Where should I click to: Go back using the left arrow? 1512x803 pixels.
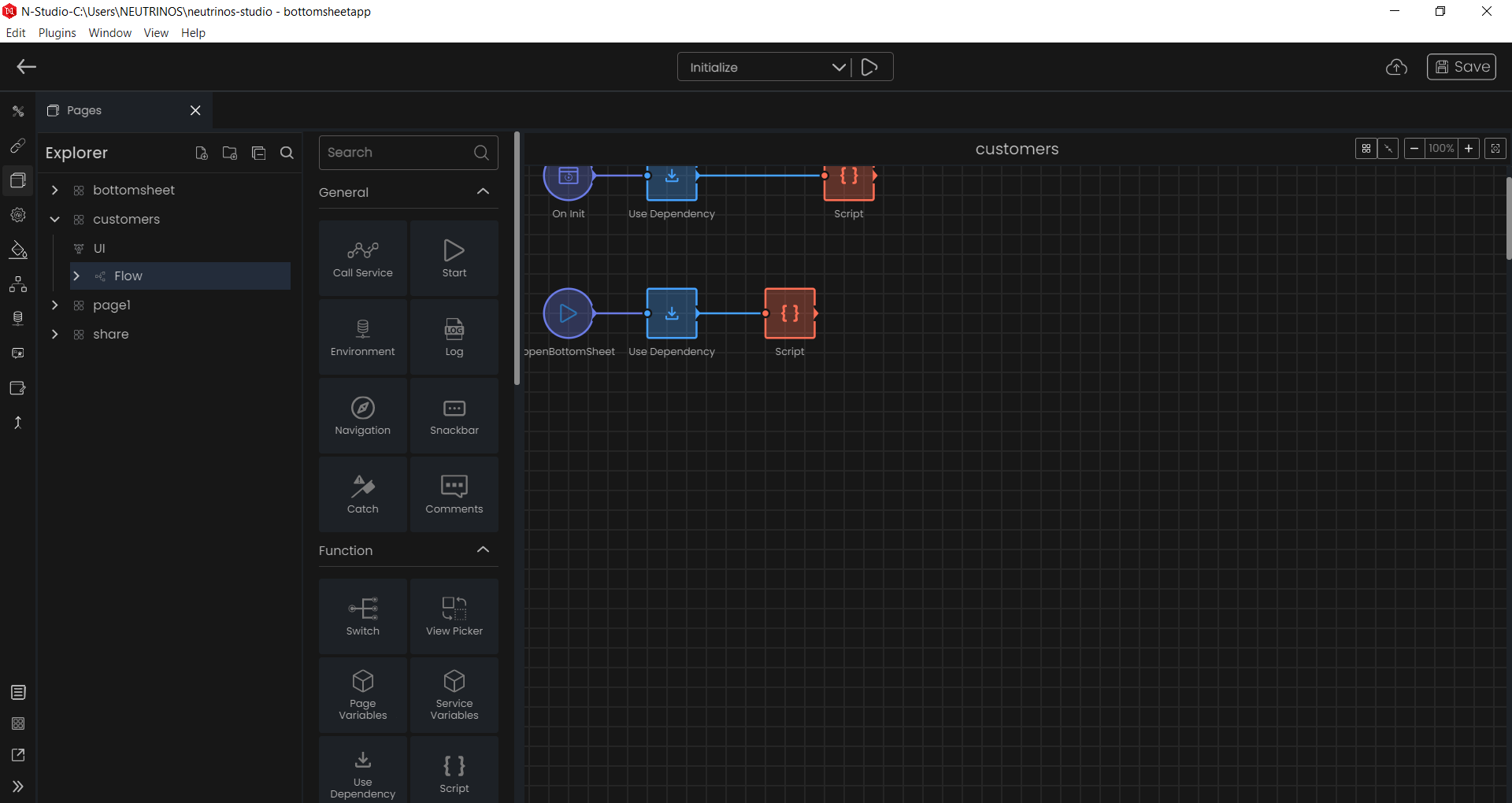coord(27,67)
